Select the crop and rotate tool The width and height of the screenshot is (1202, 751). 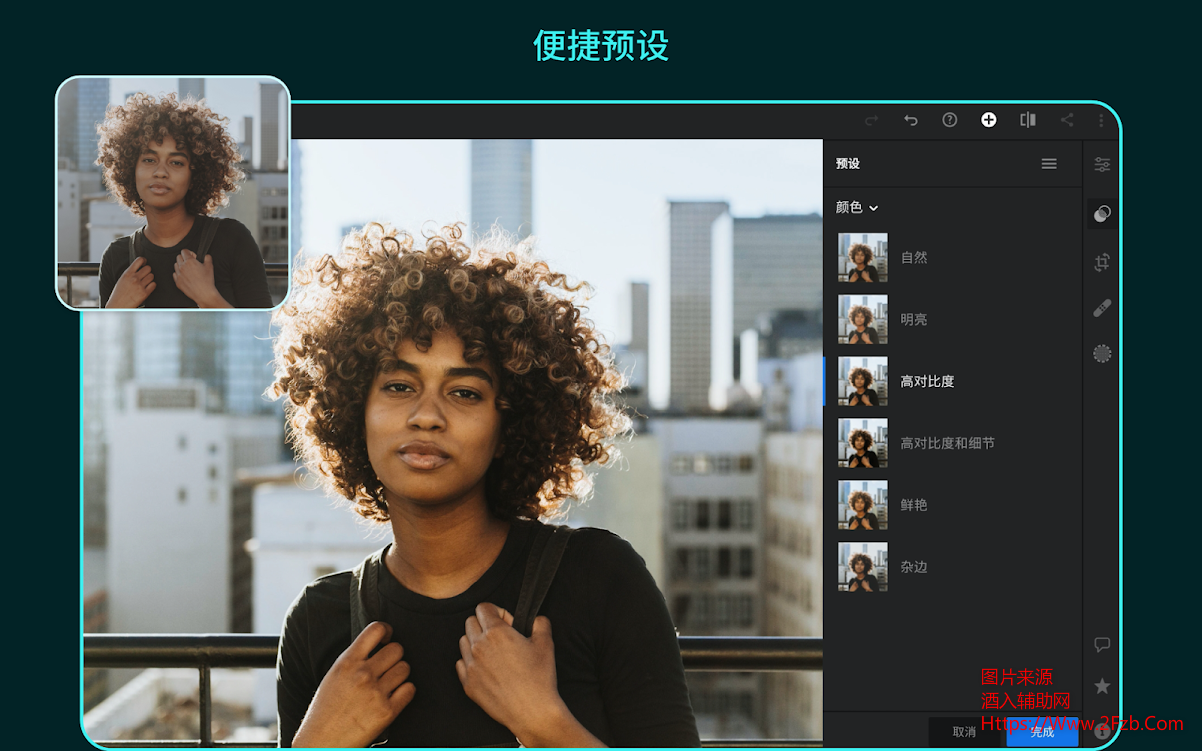click(x=1102, y=262)
